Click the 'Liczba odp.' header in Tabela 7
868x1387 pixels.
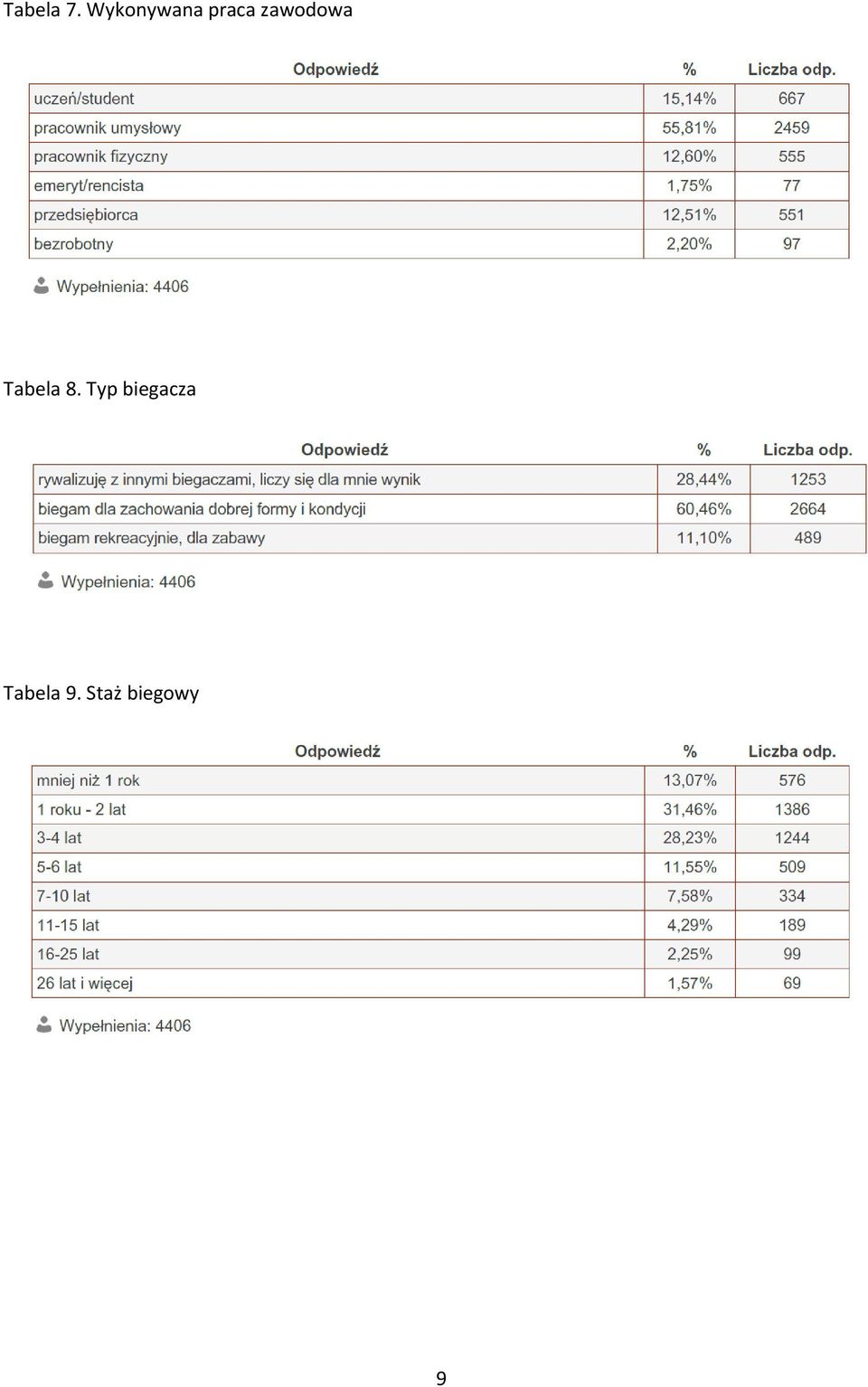[x=792, y=70]
